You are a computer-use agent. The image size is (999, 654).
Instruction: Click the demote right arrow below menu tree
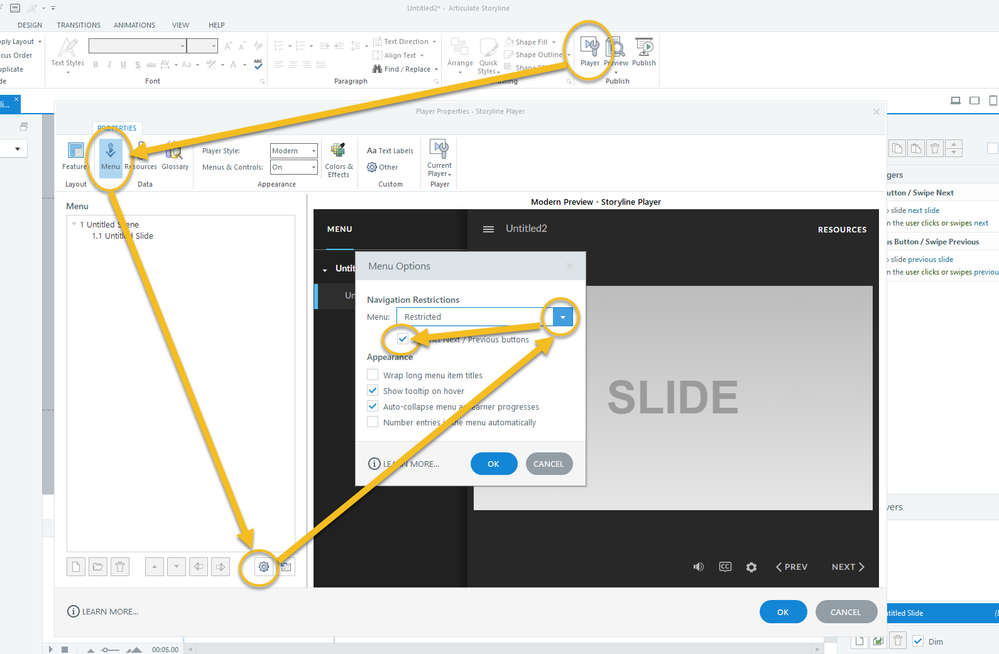[220, 567]
